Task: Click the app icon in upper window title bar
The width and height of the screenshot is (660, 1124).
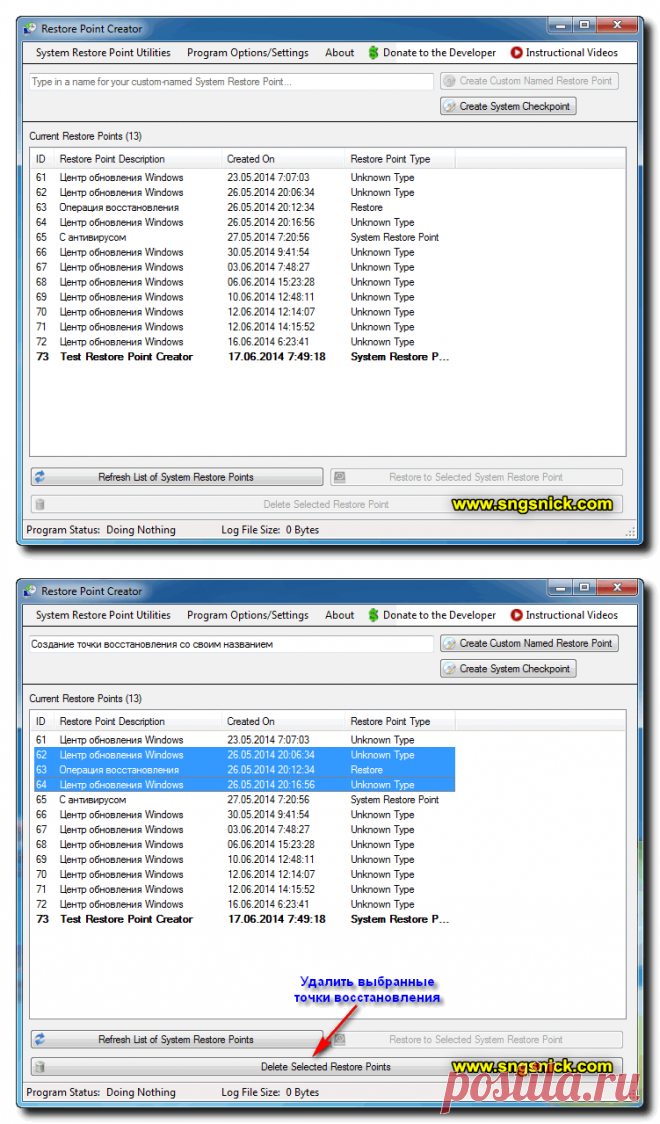Action: (x=29, y=29)
